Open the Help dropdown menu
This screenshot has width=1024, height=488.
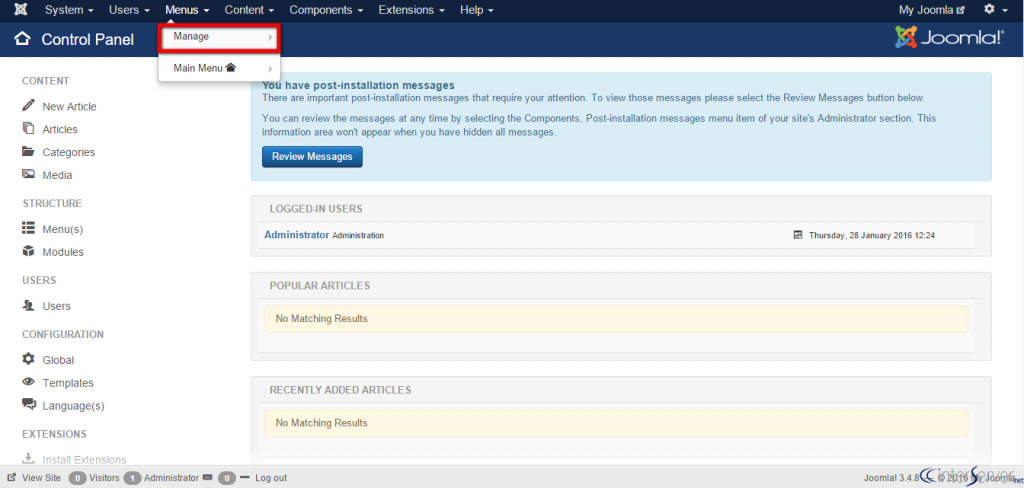point(476,10)
